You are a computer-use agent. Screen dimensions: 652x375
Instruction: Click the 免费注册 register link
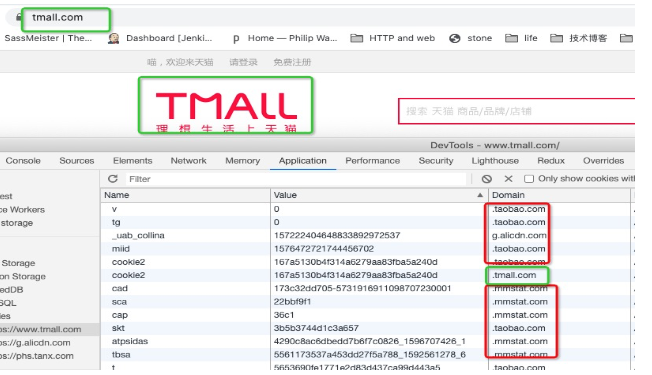tap(292, 62)
